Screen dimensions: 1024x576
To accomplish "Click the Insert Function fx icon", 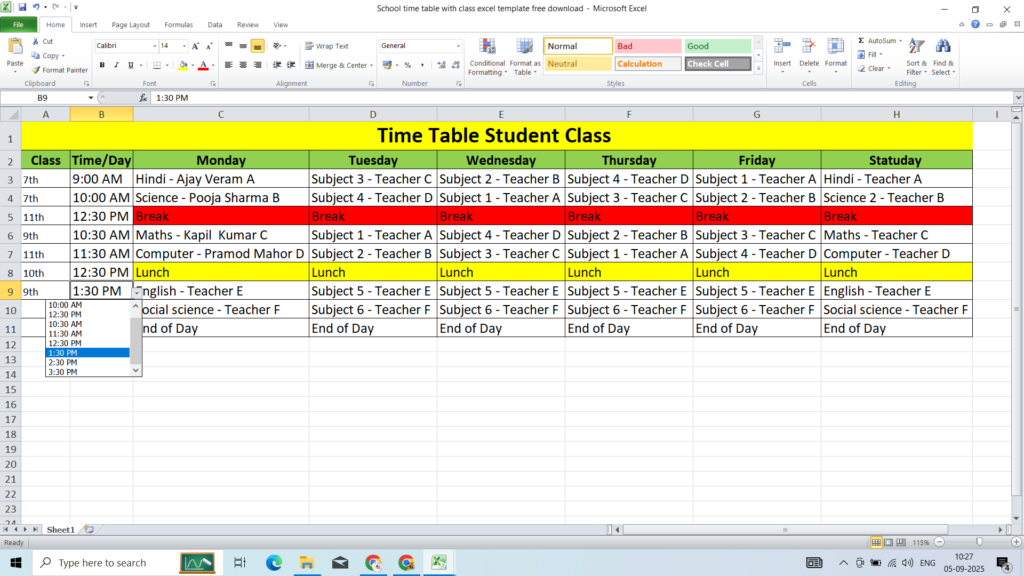I will tap(144, 98).
